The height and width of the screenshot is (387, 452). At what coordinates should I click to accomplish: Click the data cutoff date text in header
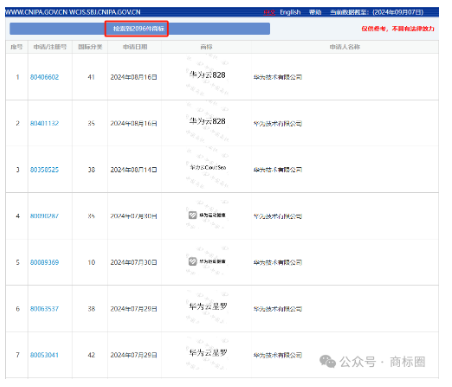[x=377, y=12]
